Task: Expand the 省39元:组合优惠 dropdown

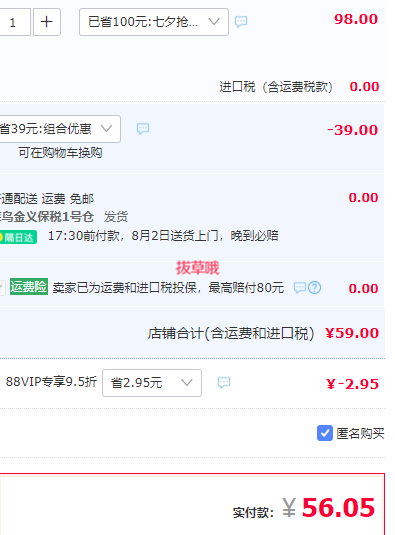Action: (60, 129)
